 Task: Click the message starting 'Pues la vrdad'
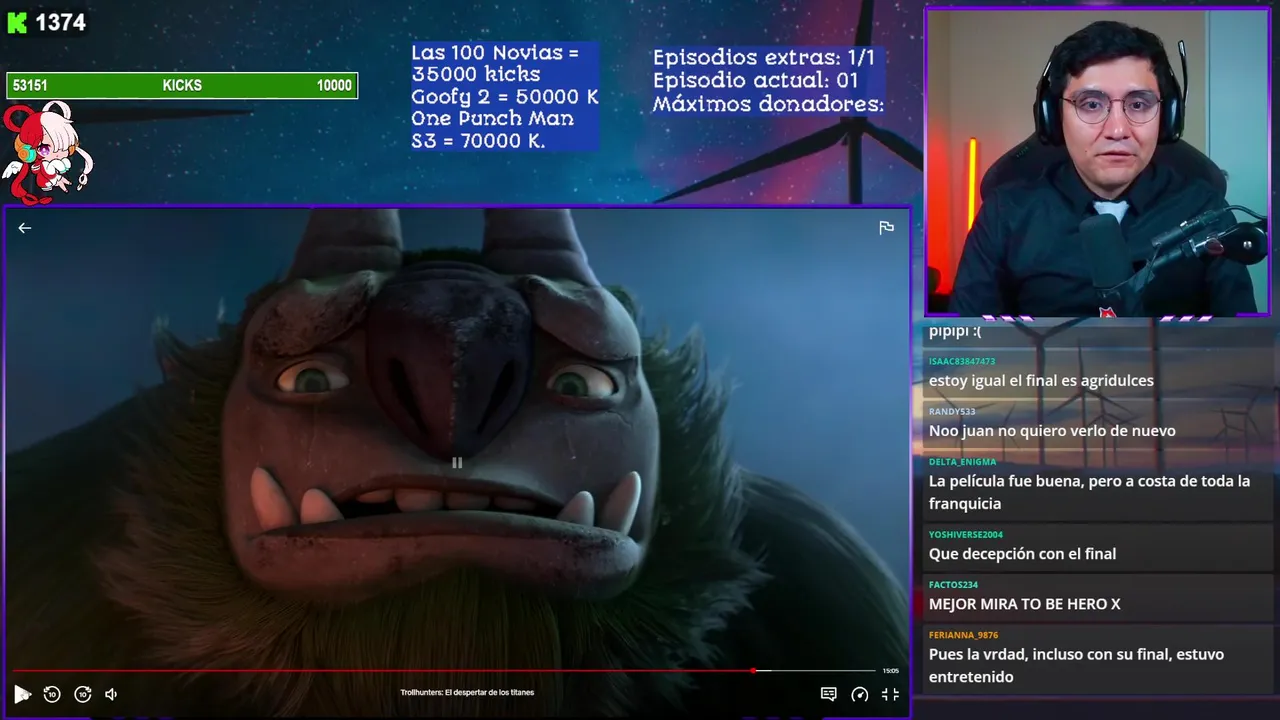[x=1076, y=665]
